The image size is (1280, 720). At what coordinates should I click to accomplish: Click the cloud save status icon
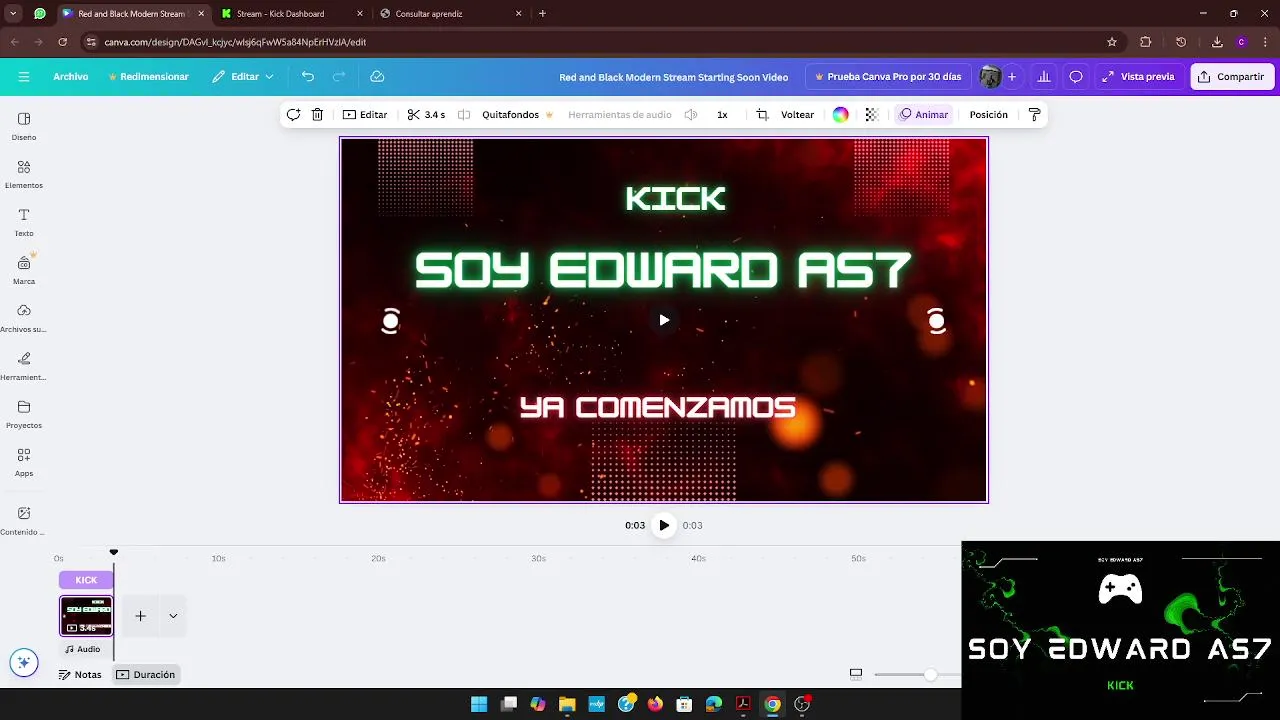click(x=377, y=77)
